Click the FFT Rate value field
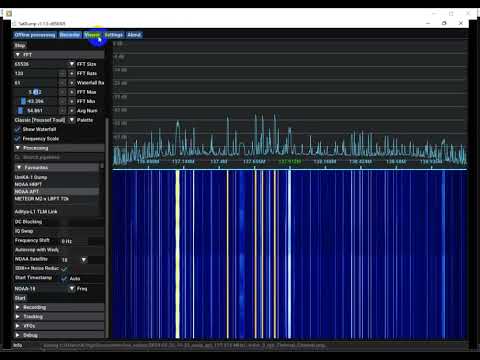Viewport: 480px width, 360px height. [35, 73]
